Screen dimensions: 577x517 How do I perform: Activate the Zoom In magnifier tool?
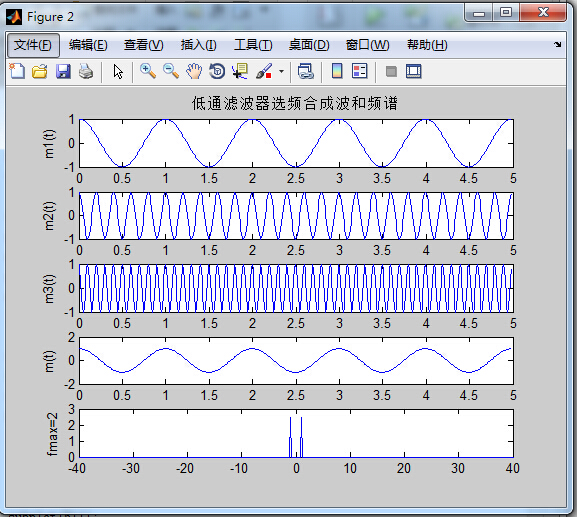[x=148, y=71]
